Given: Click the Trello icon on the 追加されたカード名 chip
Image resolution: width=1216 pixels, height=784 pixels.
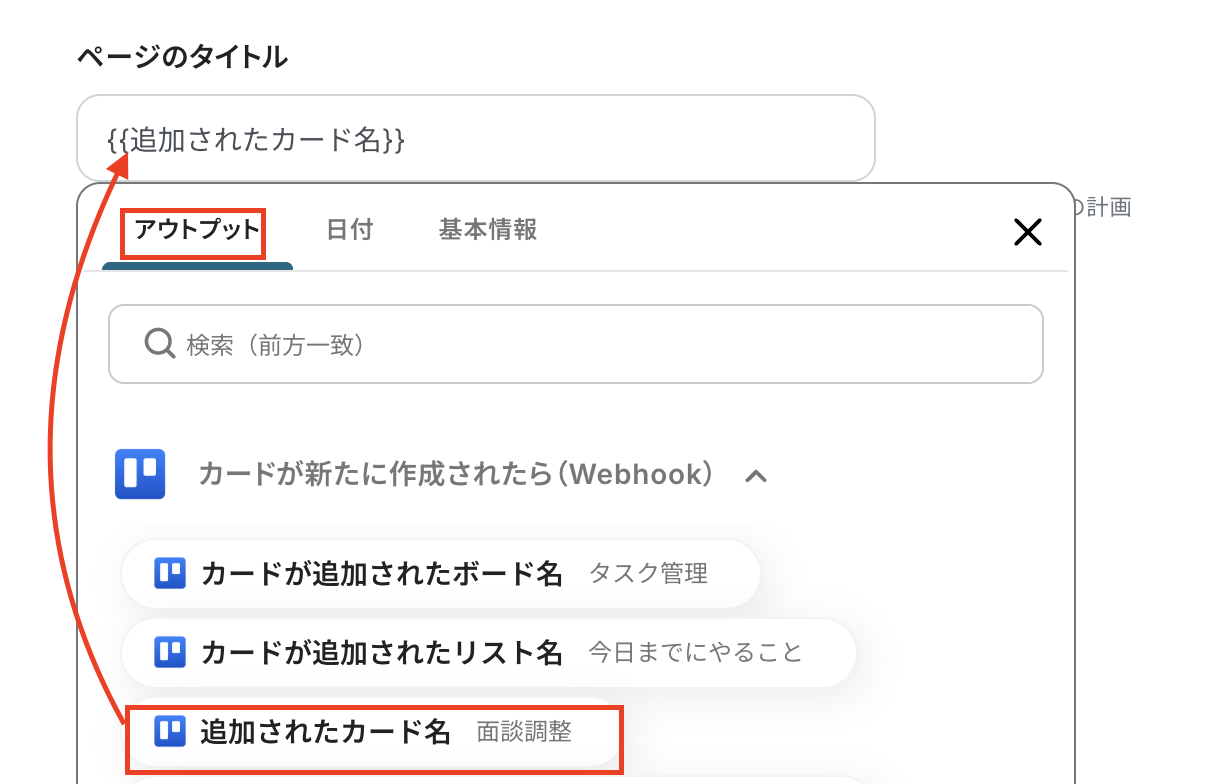Looking at the screenshot, I should [x=170, y=731].
